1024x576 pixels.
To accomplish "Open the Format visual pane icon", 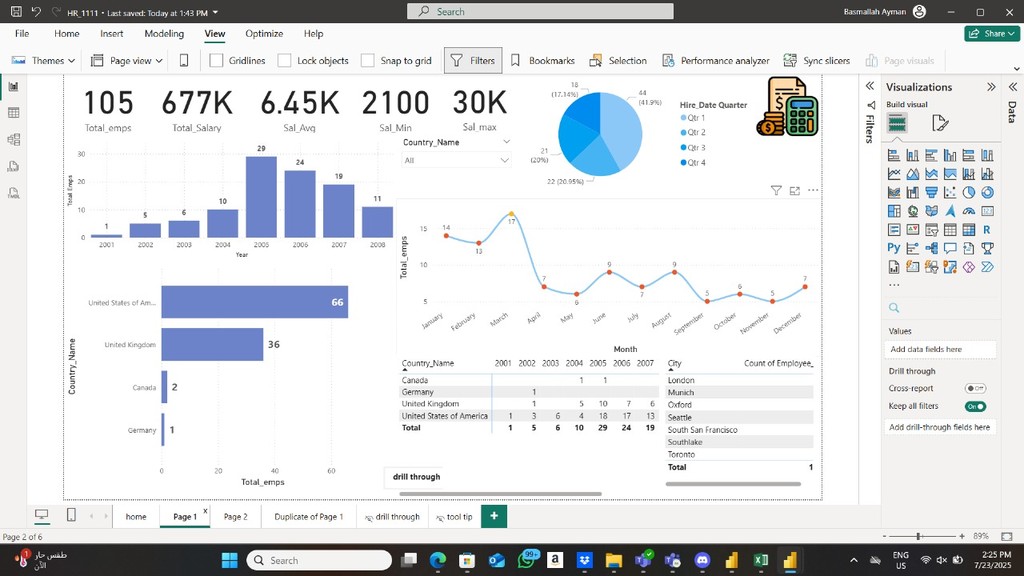I will coord(939,123).
